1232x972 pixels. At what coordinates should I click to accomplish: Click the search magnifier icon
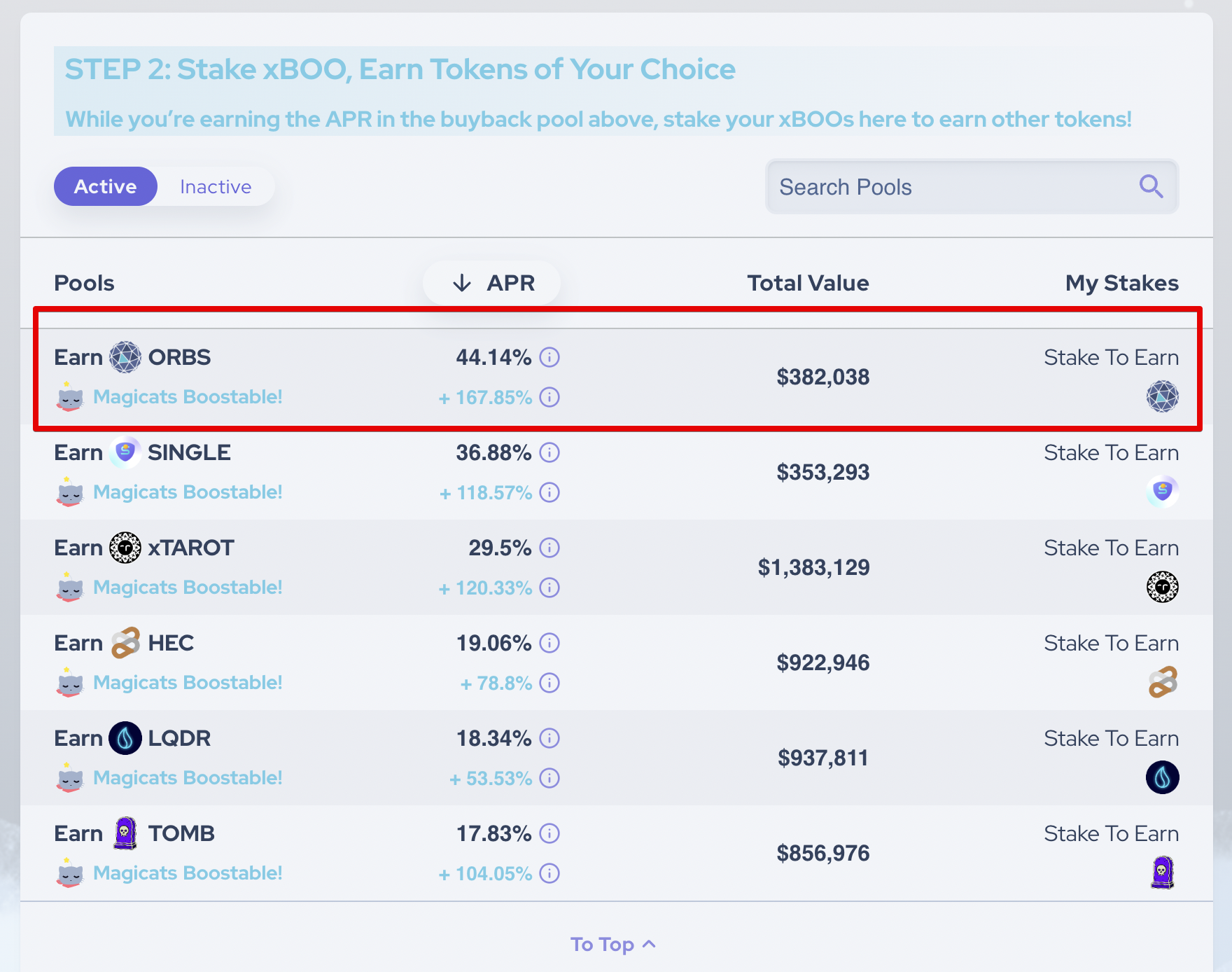tap(1151, 186)
